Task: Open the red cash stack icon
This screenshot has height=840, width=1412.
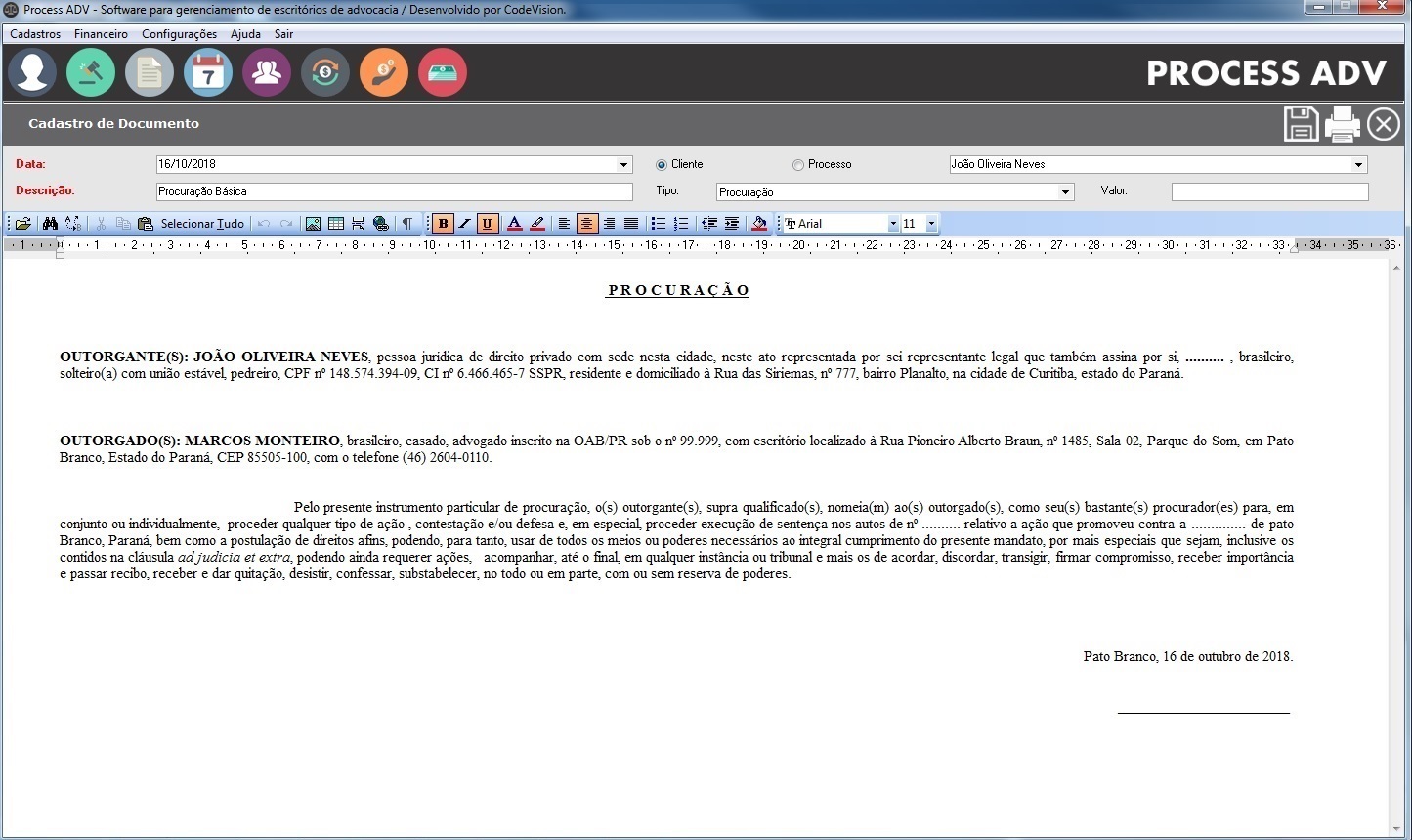Action: coord(443,73)
